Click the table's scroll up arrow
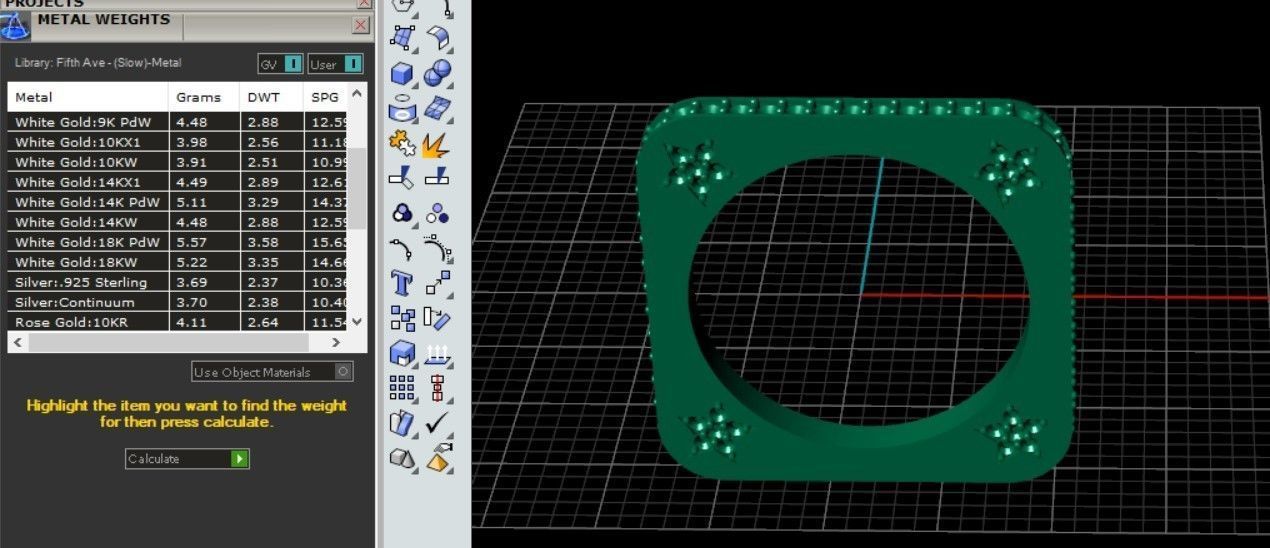This screenshot has width=1270, height=548. pyautogui.click(x=359, y=92)
